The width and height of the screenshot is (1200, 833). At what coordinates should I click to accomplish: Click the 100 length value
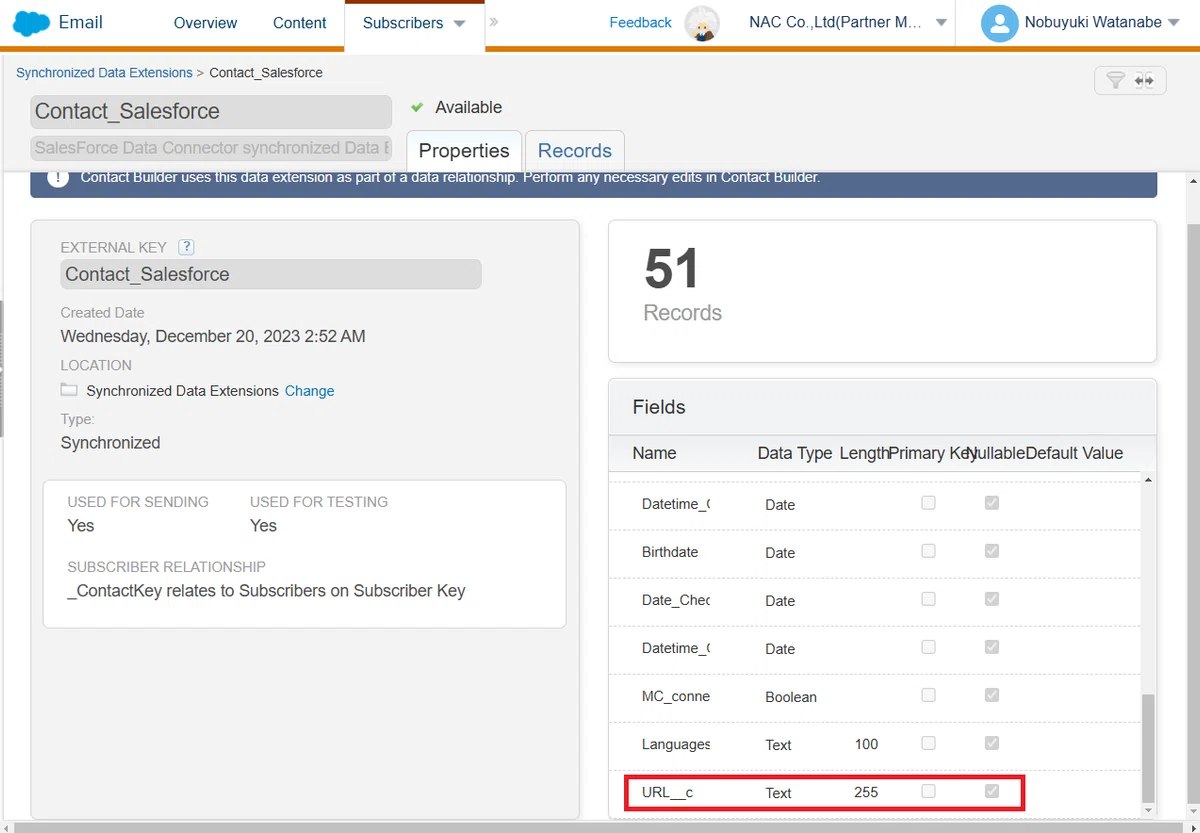(x=866, y=744)
